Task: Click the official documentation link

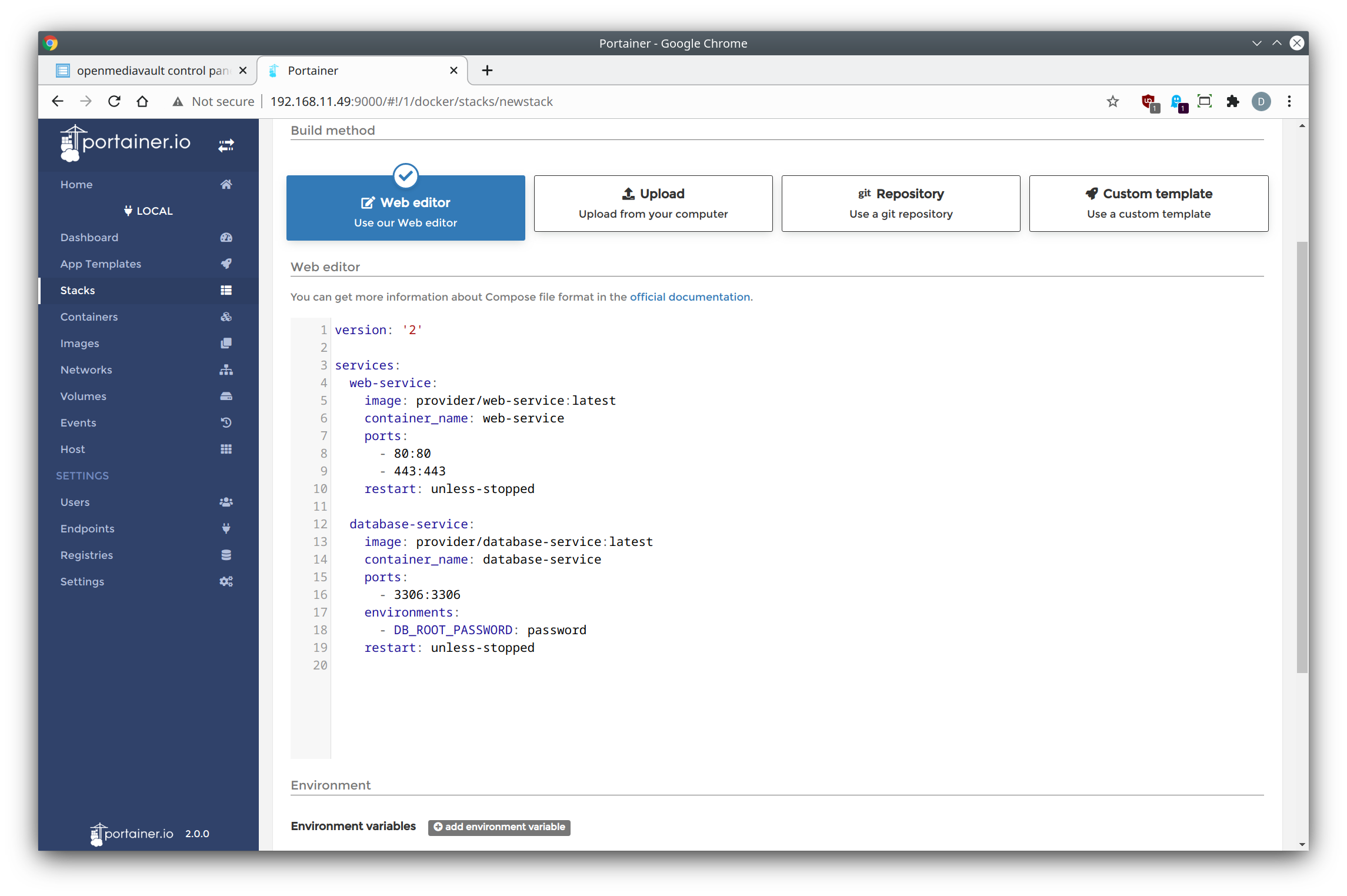Action: tap(689, 297)
